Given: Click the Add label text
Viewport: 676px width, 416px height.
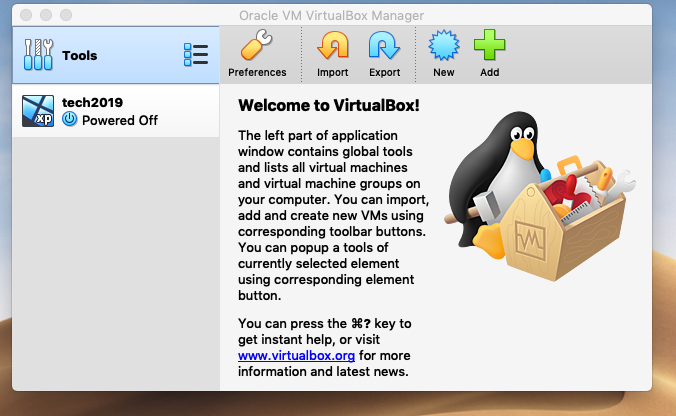Looking at the screenshot, I should pyautogui.click(x=490, y=72).
